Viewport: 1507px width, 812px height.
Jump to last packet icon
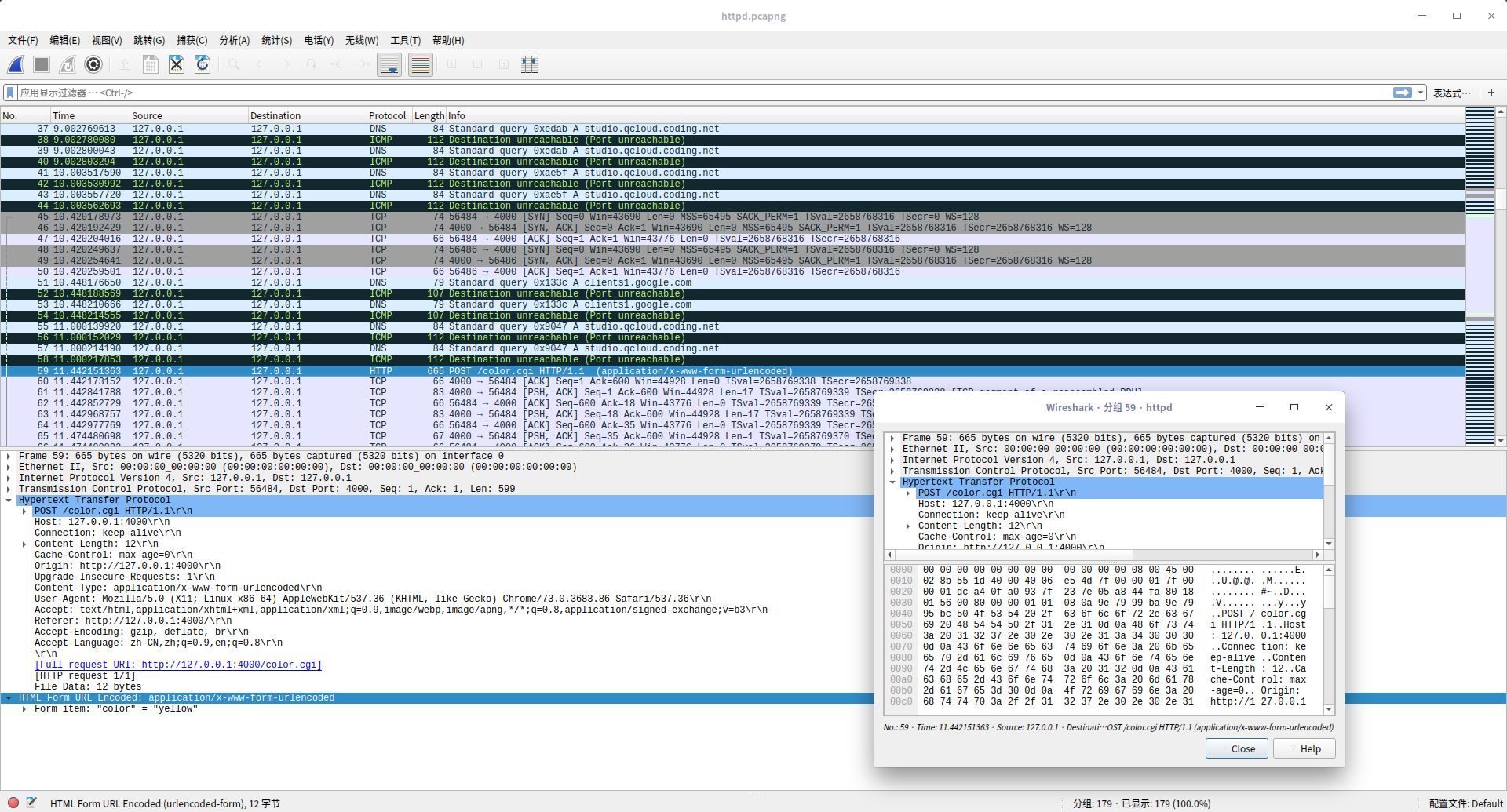[363, 65]
